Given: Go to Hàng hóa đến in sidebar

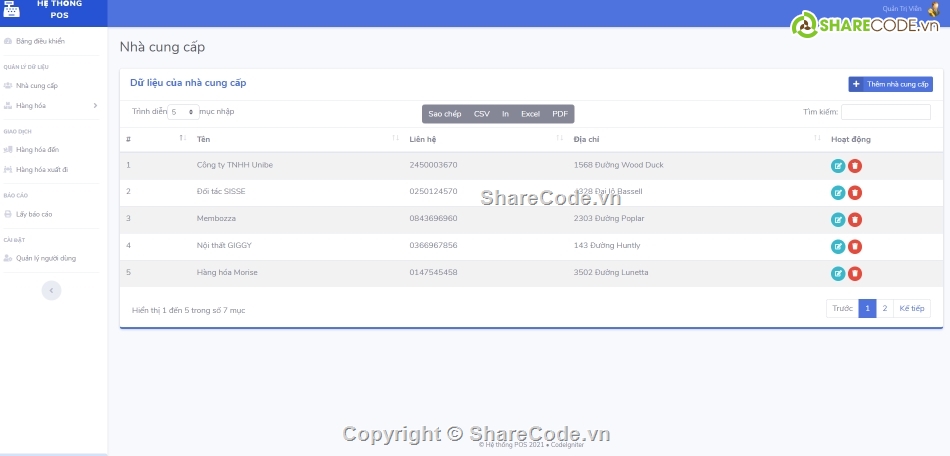Looking at the screenshot, I should pyautogui.click(x=37, y=149).
